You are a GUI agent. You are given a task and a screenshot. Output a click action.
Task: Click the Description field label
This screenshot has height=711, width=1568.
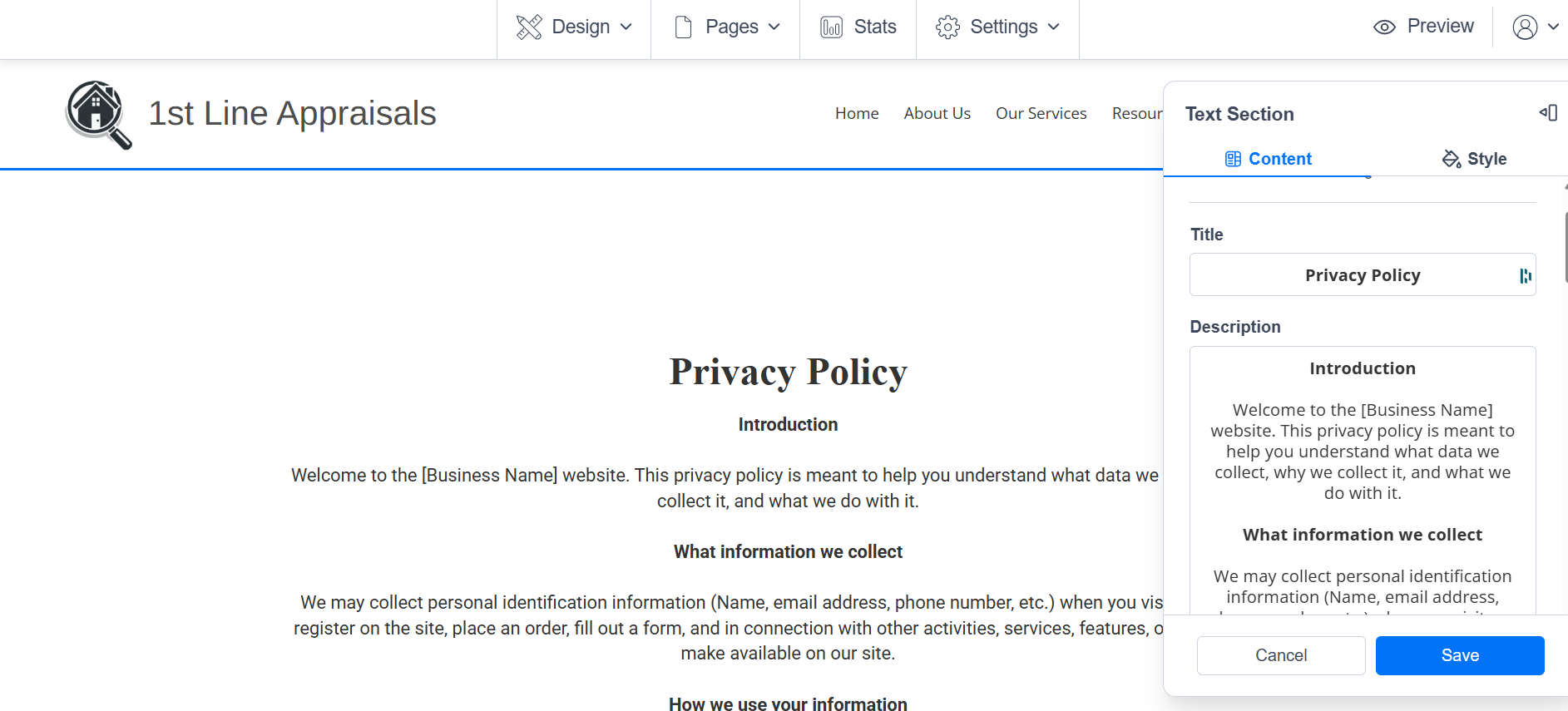1235,327
